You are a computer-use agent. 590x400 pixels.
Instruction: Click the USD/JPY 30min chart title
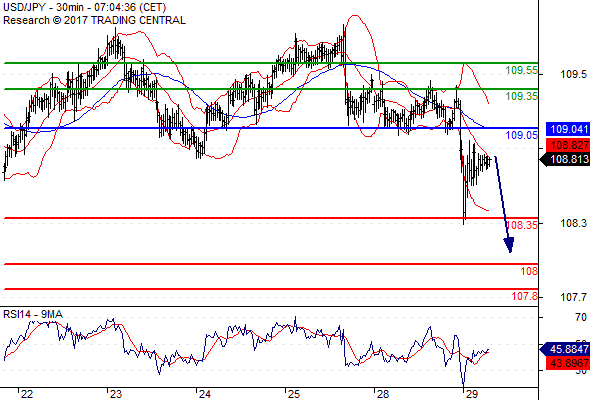click(85, 7)
